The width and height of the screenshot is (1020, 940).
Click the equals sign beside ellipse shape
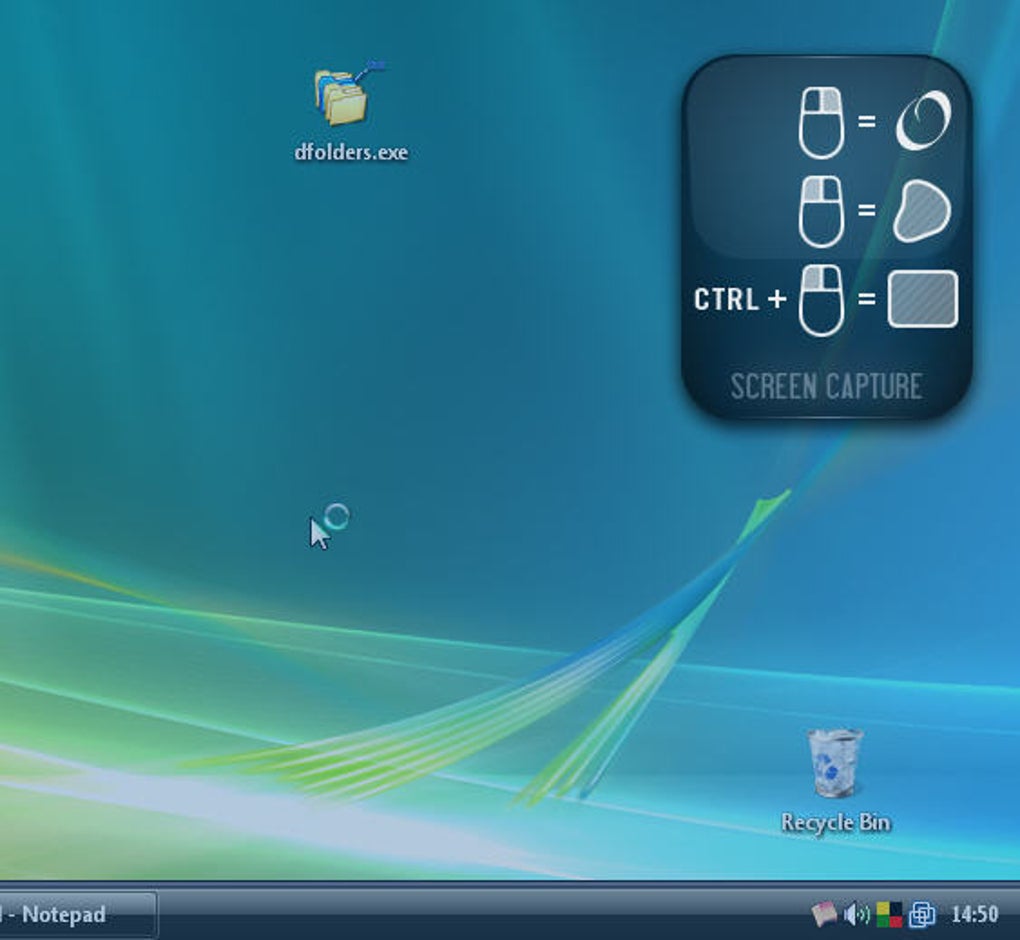tap(866, 122)
